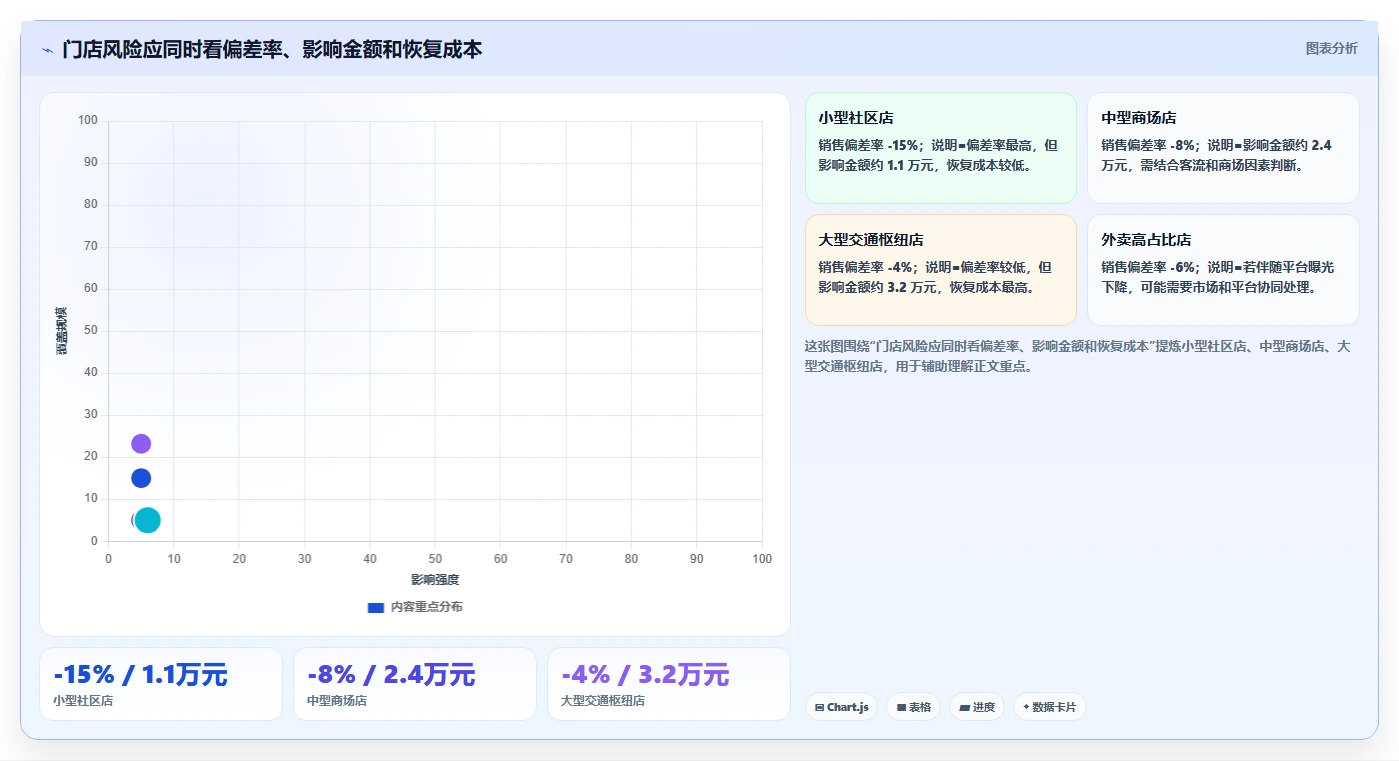Click the 小型社区店 label under -15%
This screenshot has height=761, width=1399.
click(83, 701)
